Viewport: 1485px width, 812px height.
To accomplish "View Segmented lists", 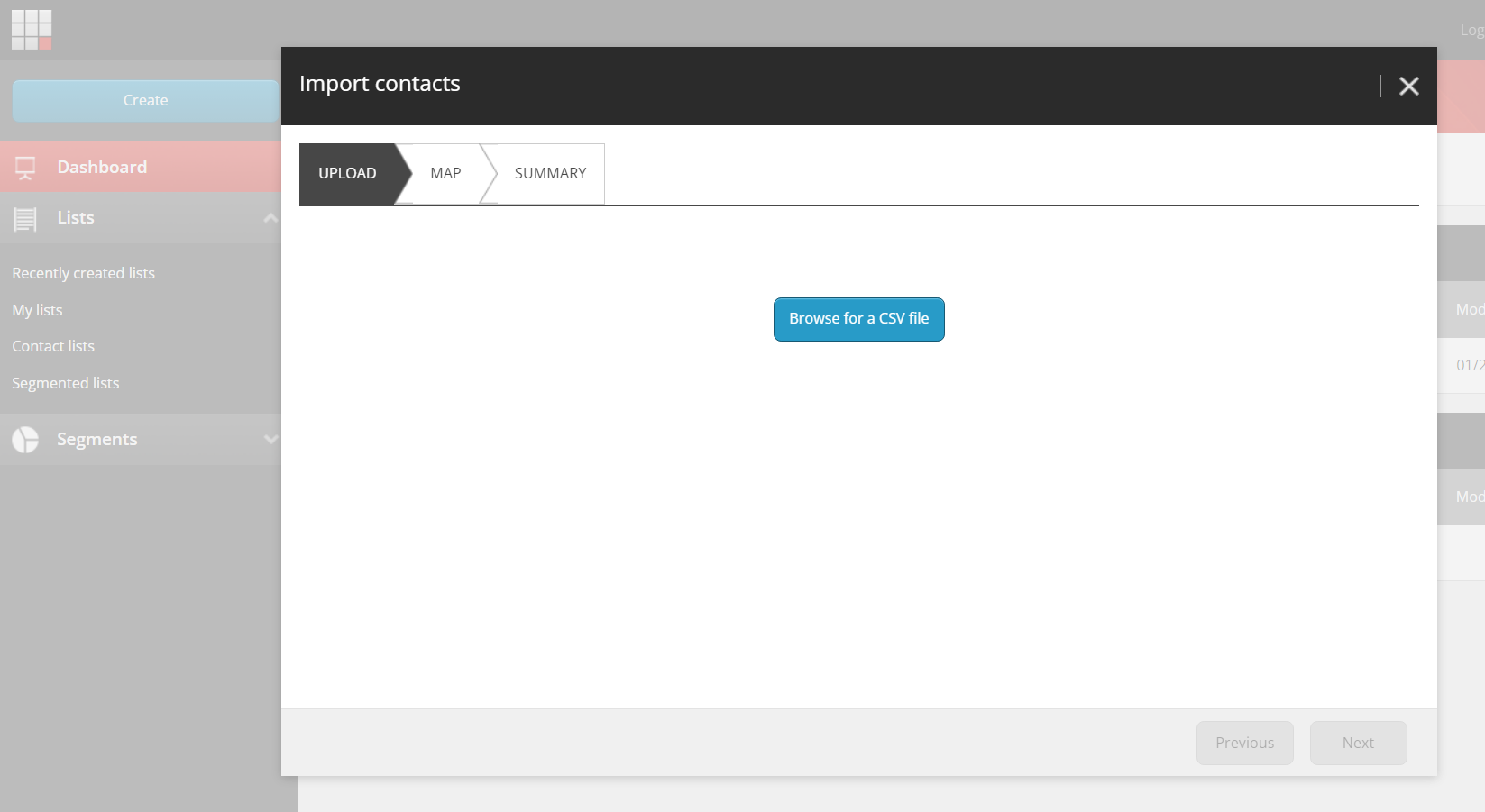I will 65,382.
